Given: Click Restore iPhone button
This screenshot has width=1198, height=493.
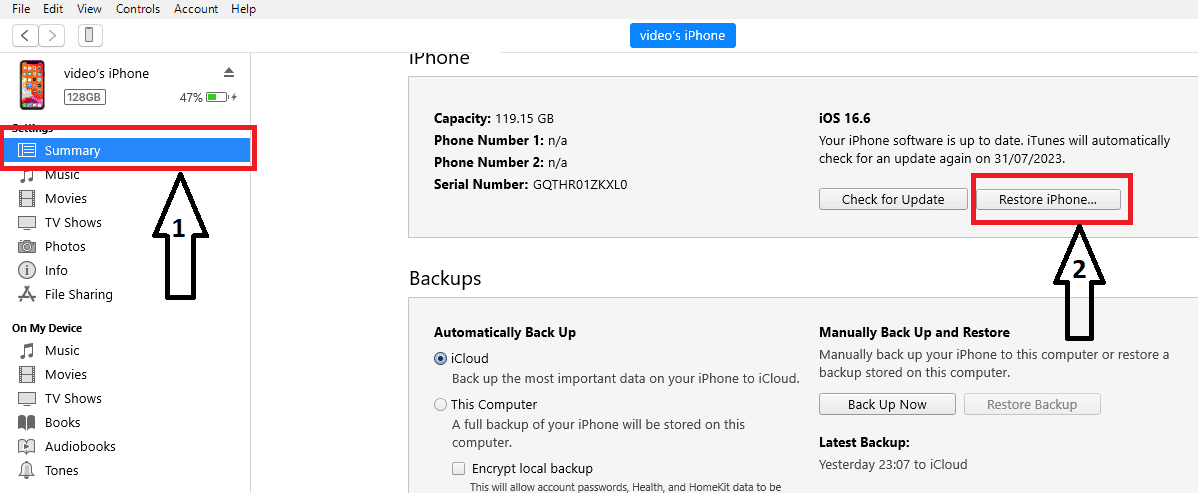Looking at the screenshot, I should [x=1048, y=199].
